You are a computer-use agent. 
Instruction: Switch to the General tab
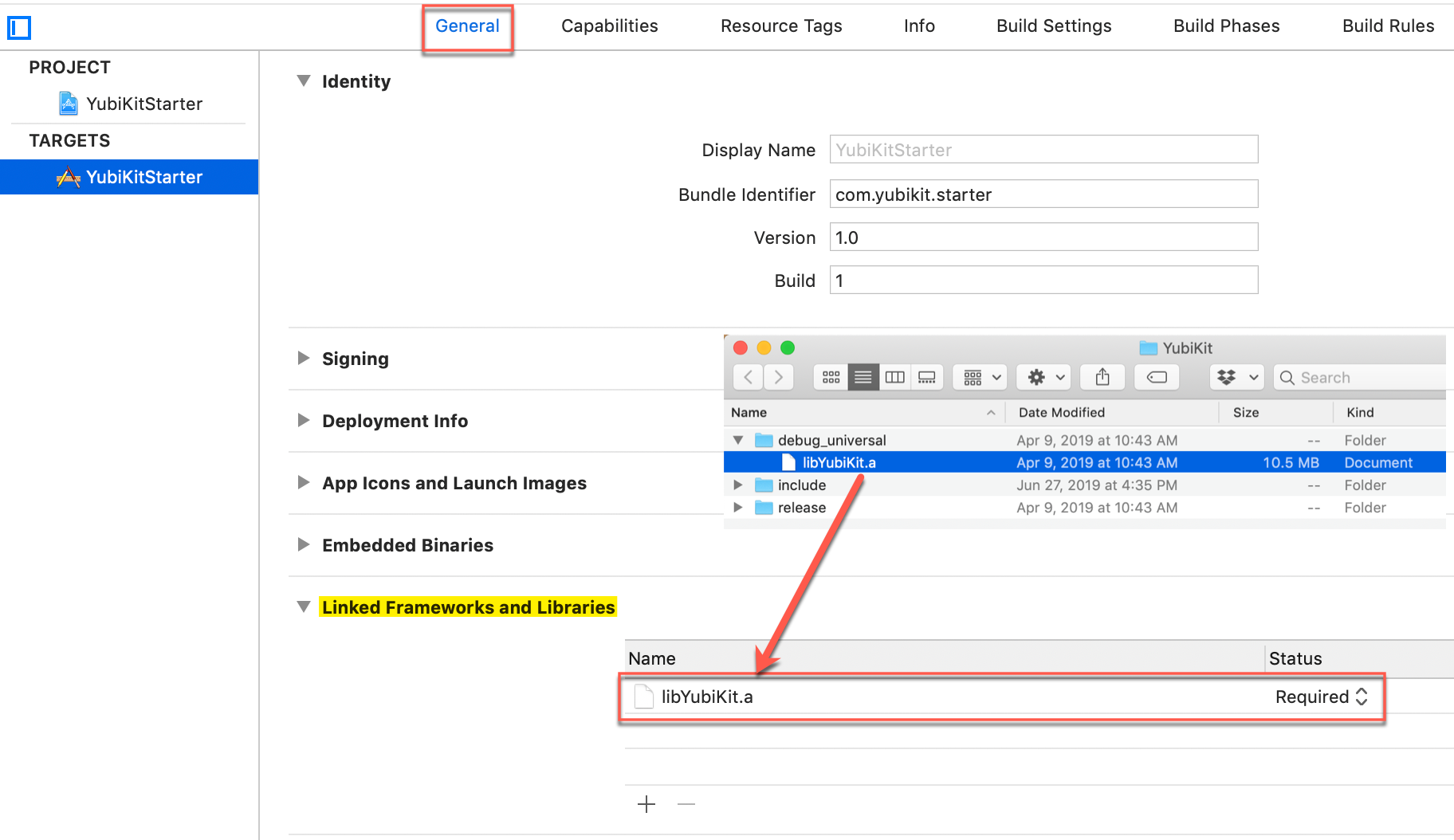click(x=467, y=26)
